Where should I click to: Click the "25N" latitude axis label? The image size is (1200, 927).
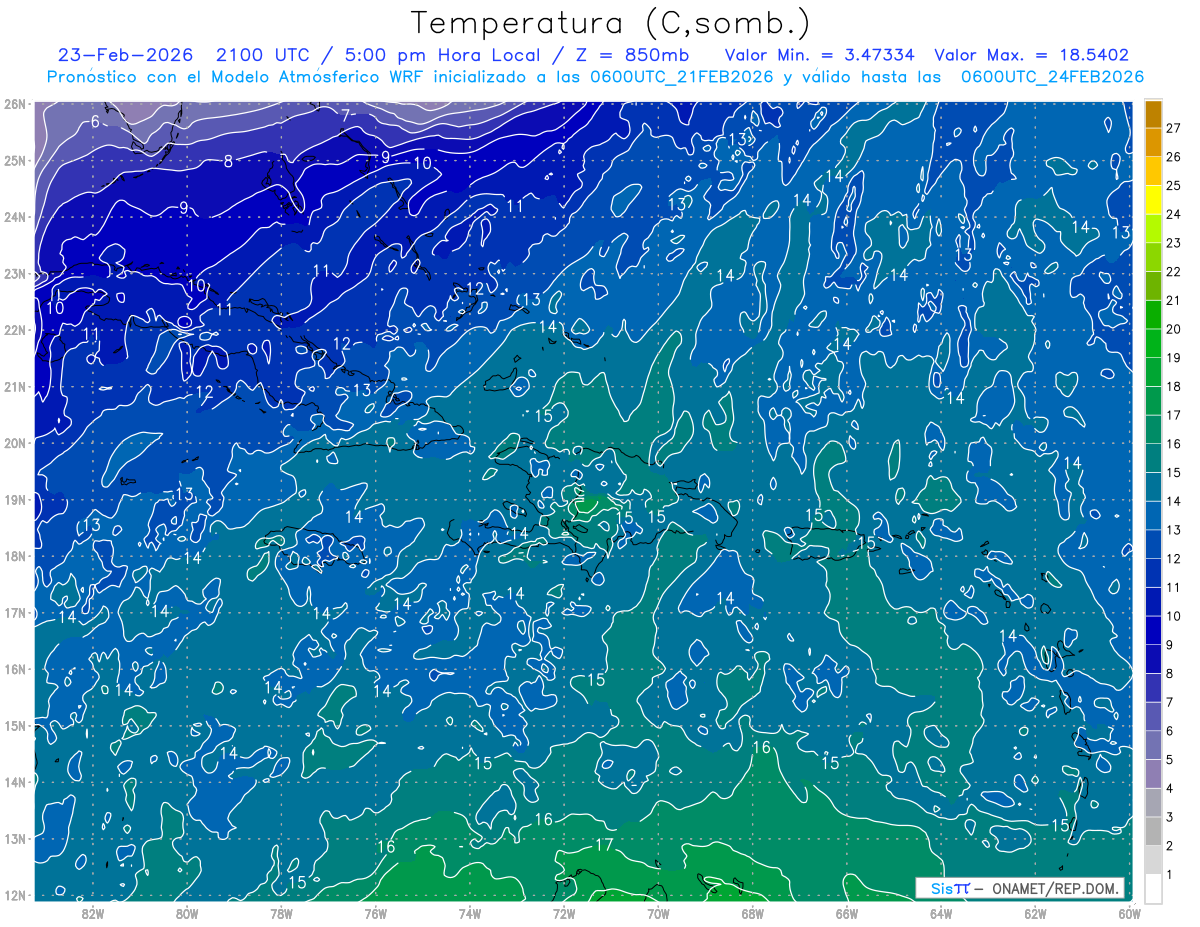pyautogui.click(x=14, y=160)
